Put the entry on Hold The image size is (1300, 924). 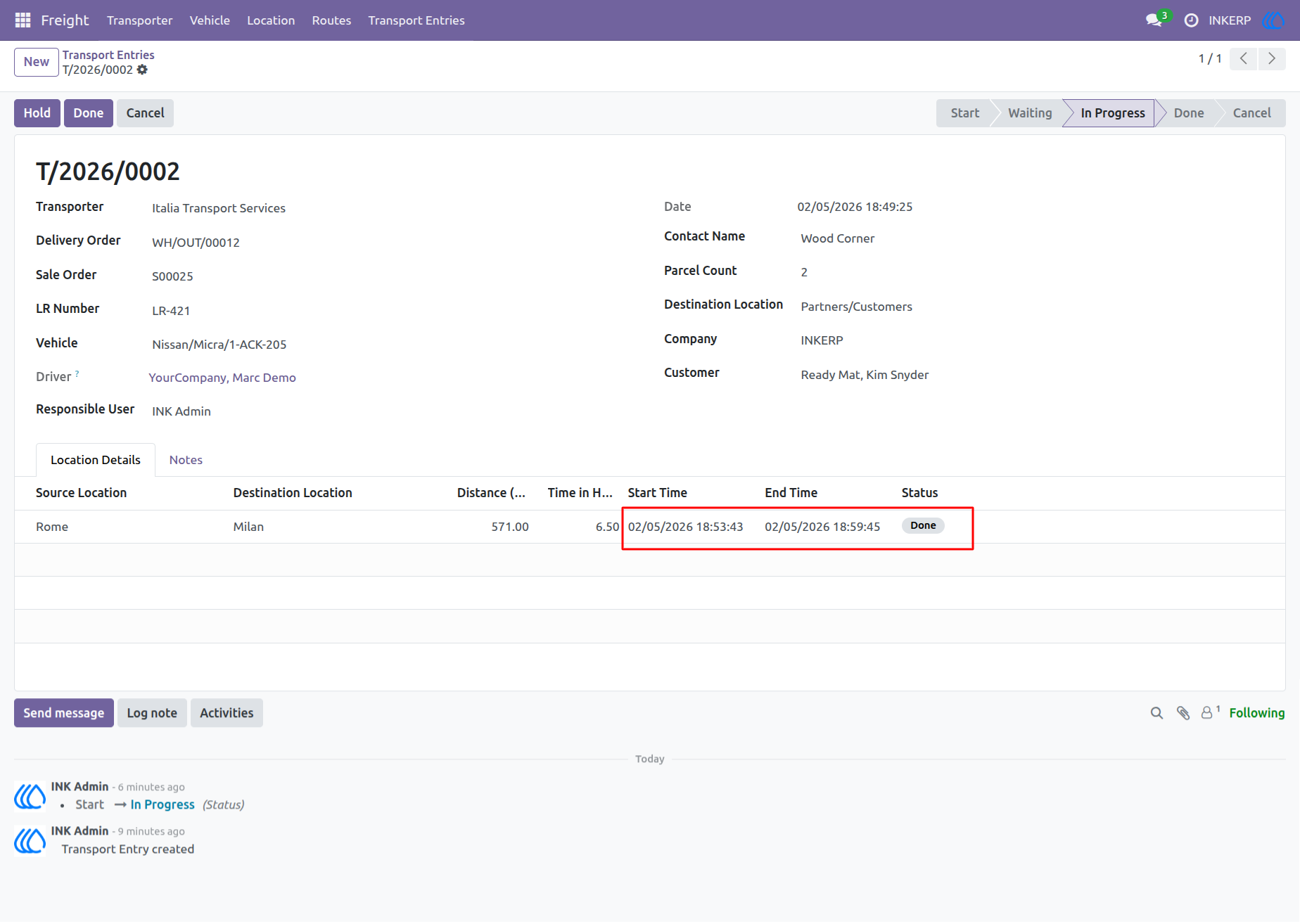tap(37, 113)
